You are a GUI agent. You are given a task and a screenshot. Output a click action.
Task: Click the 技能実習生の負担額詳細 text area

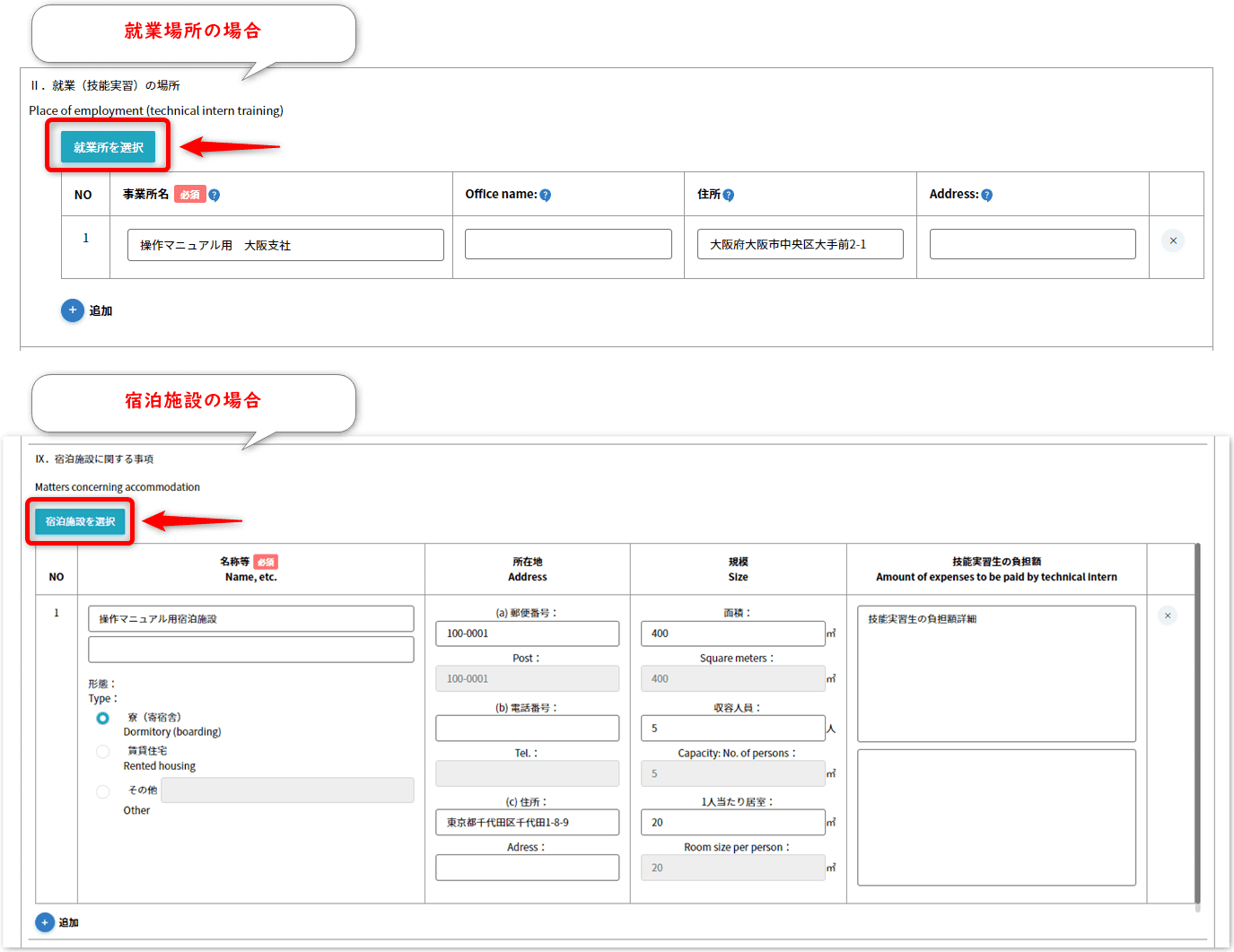click(996, 673)
